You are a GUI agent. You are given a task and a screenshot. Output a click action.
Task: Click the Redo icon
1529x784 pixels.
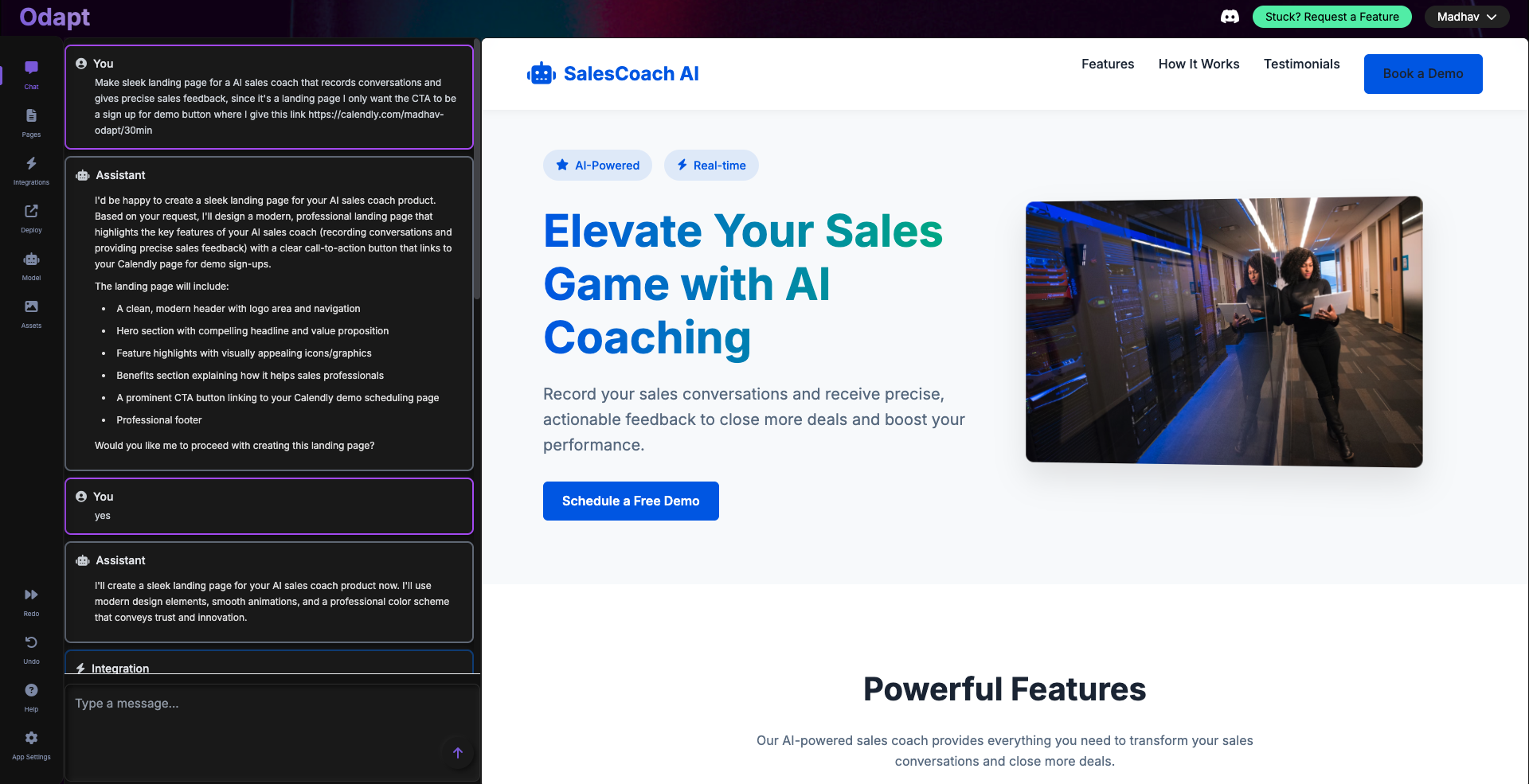[31, 600]
